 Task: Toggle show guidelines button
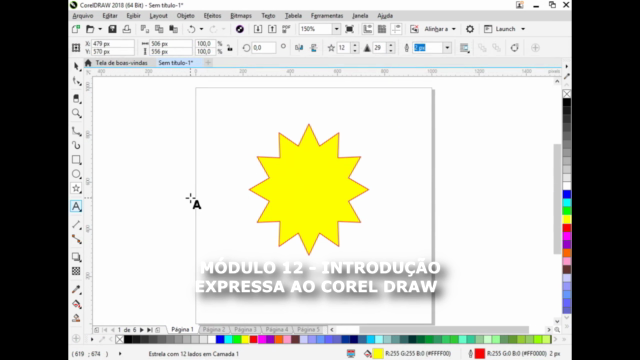coord(396,29)
